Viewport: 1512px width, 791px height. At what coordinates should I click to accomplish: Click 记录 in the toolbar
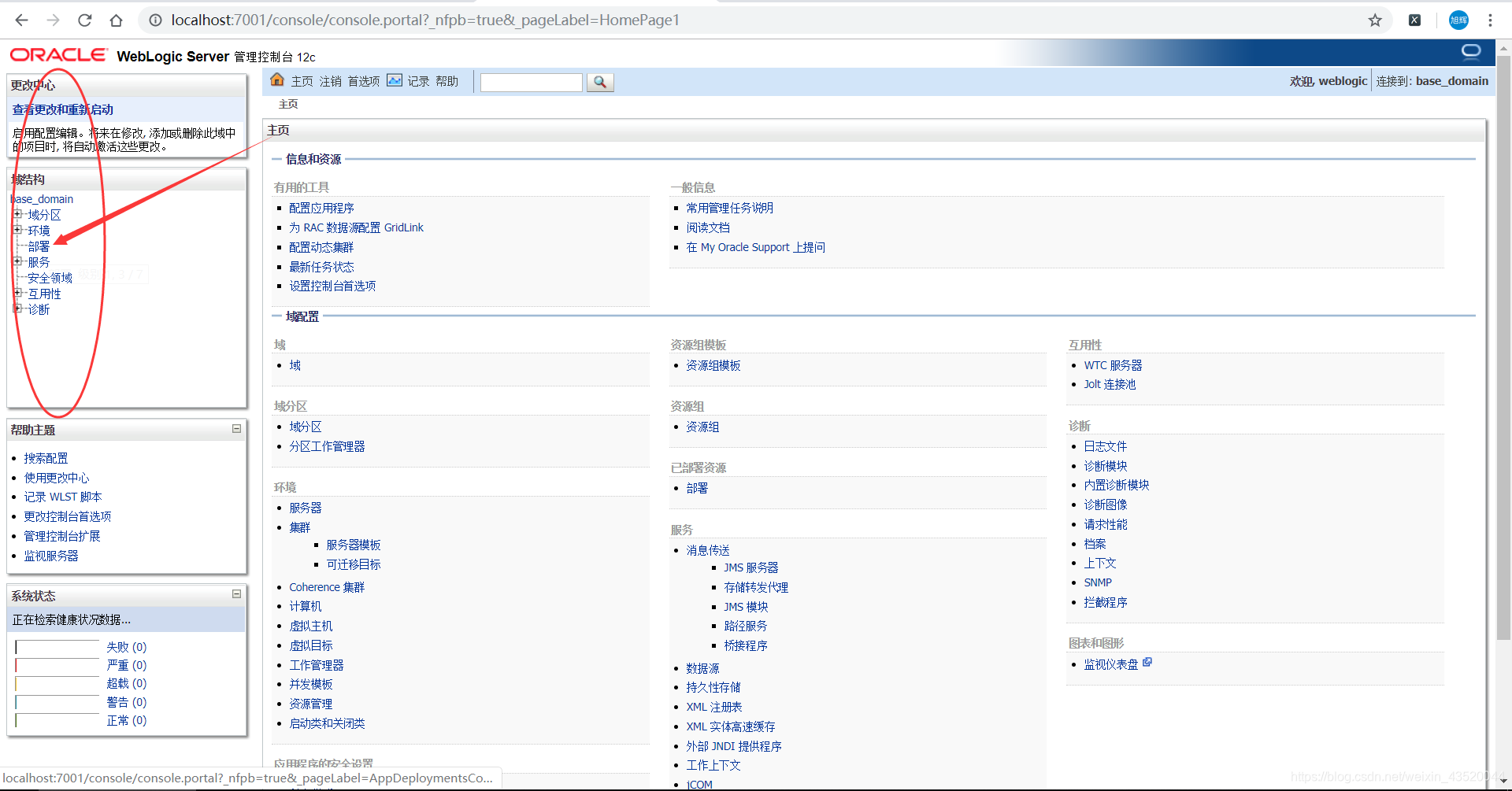pyautogui.click(x=418, y=81)
